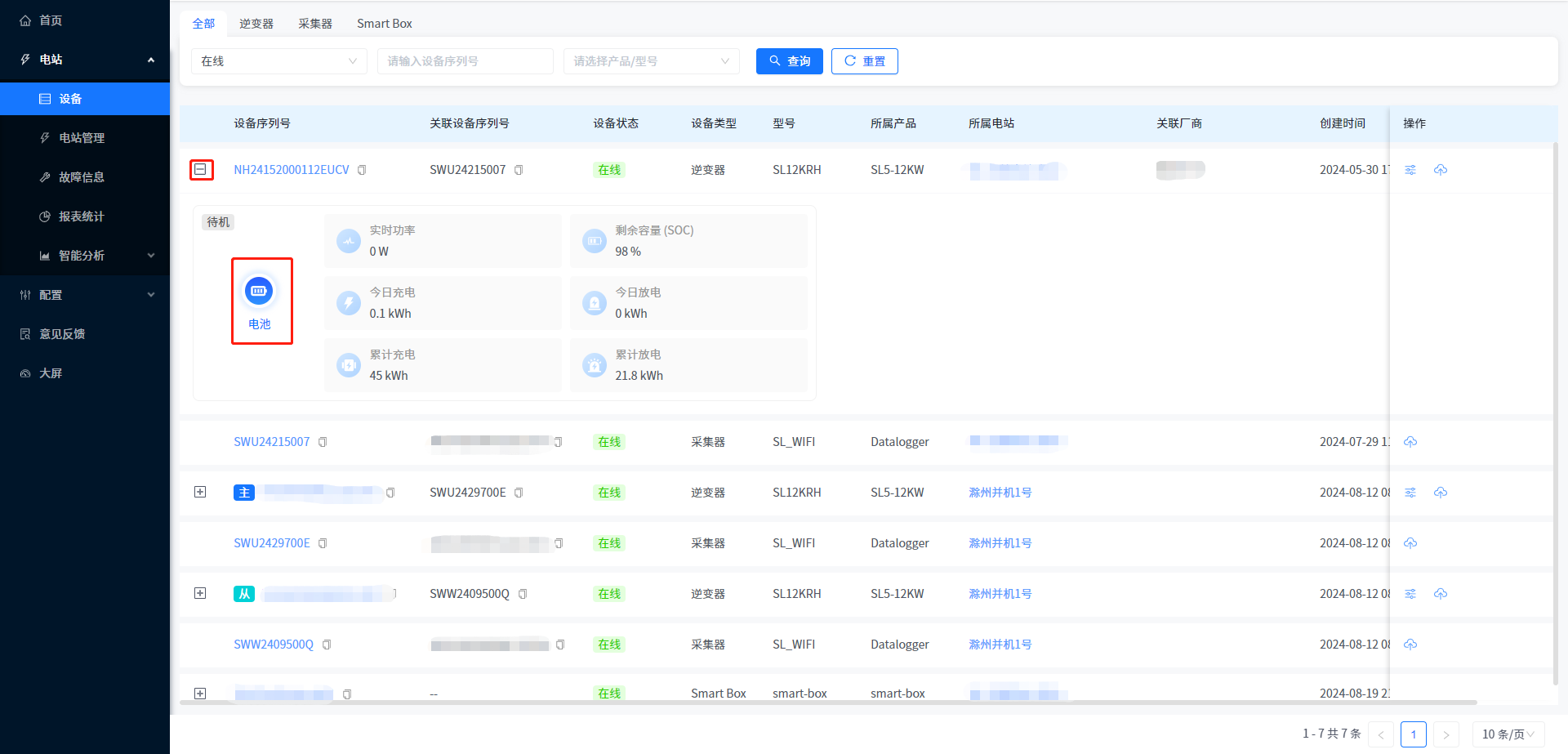Copy serial number SWW2409500Q
Viewport: 1568px width, 754px height.
click(x=327, y=645)
